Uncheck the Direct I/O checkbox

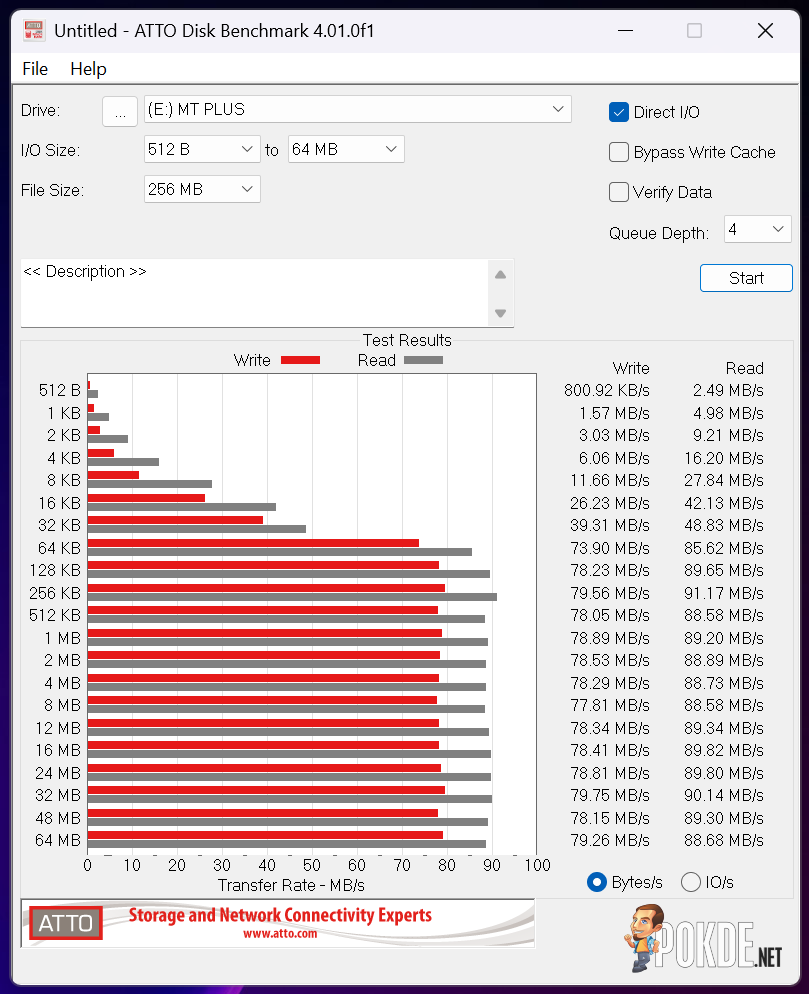click(619, 112)
